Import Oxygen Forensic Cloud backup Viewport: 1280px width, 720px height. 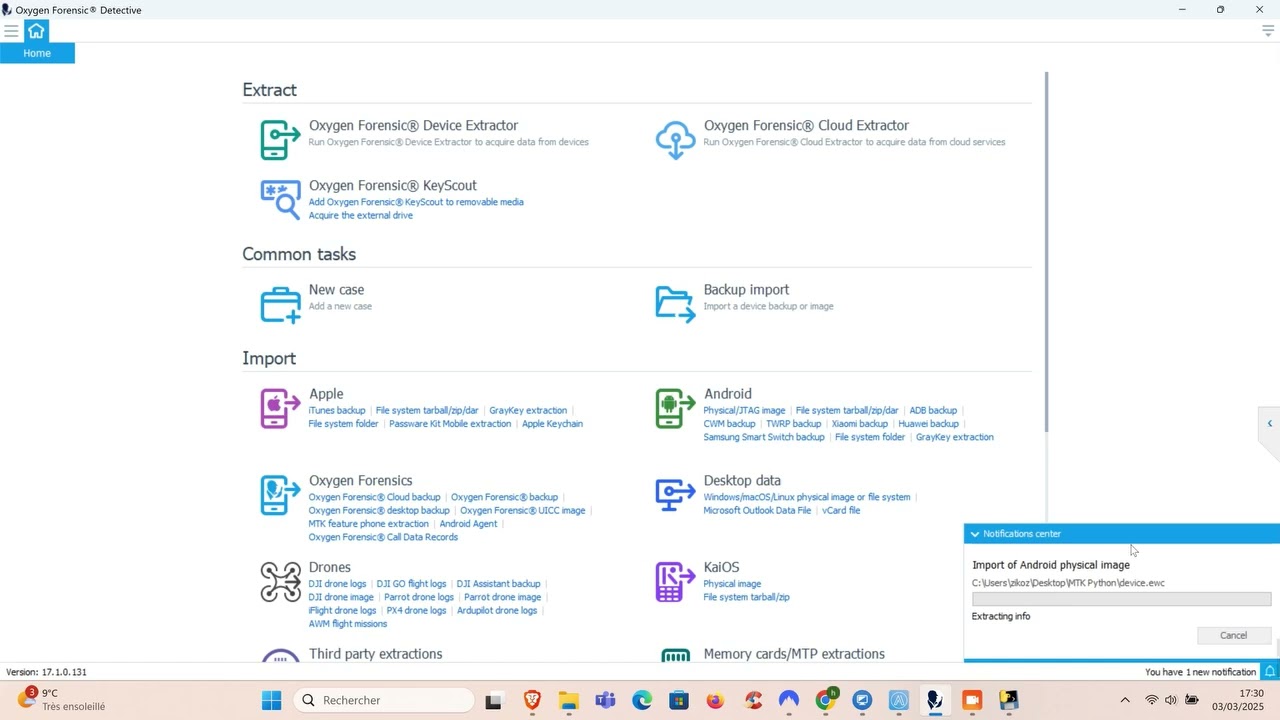click(374, 497)
